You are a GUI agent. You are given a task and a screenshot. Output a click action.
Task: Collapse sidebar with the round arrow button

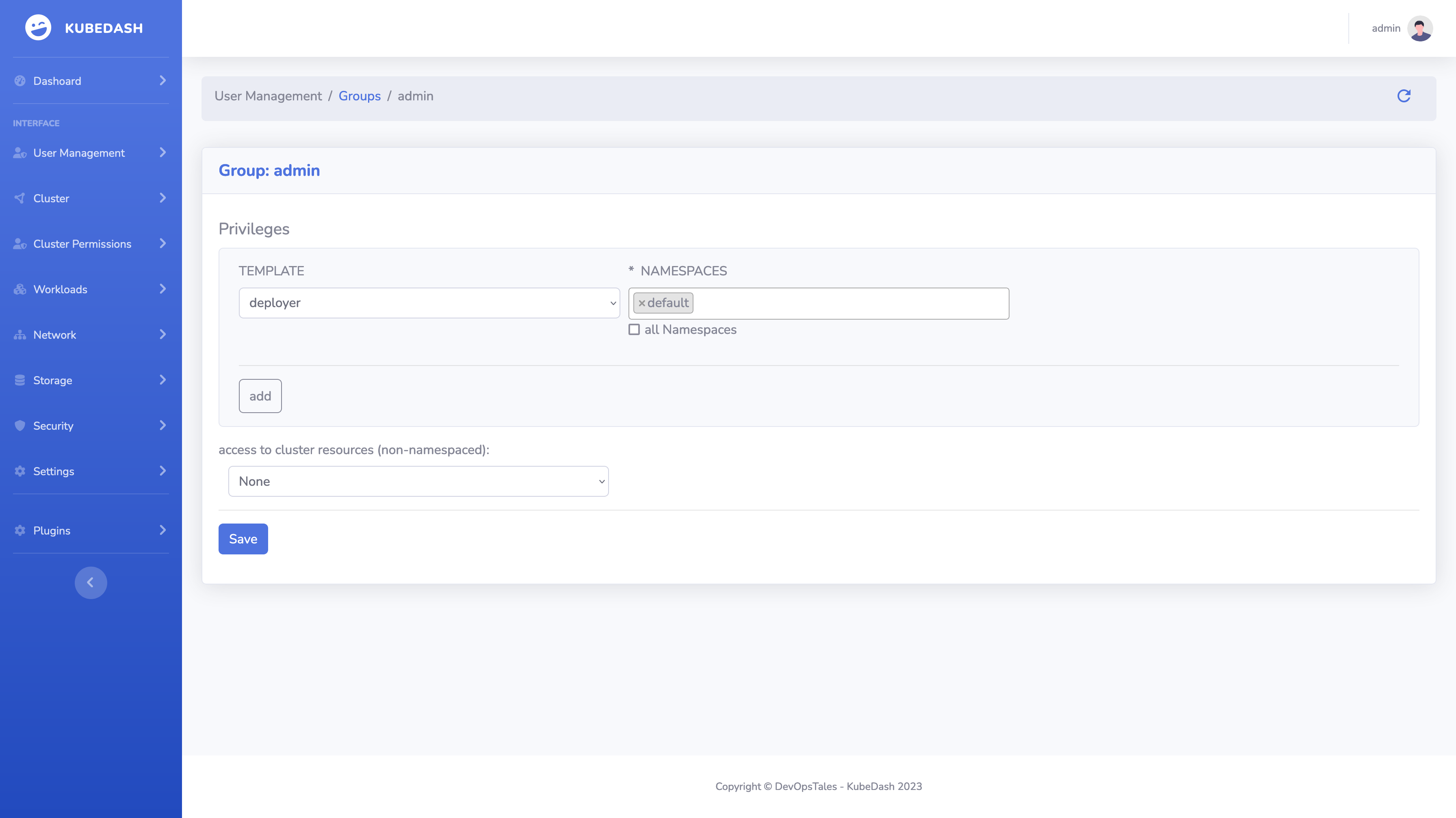91,582
